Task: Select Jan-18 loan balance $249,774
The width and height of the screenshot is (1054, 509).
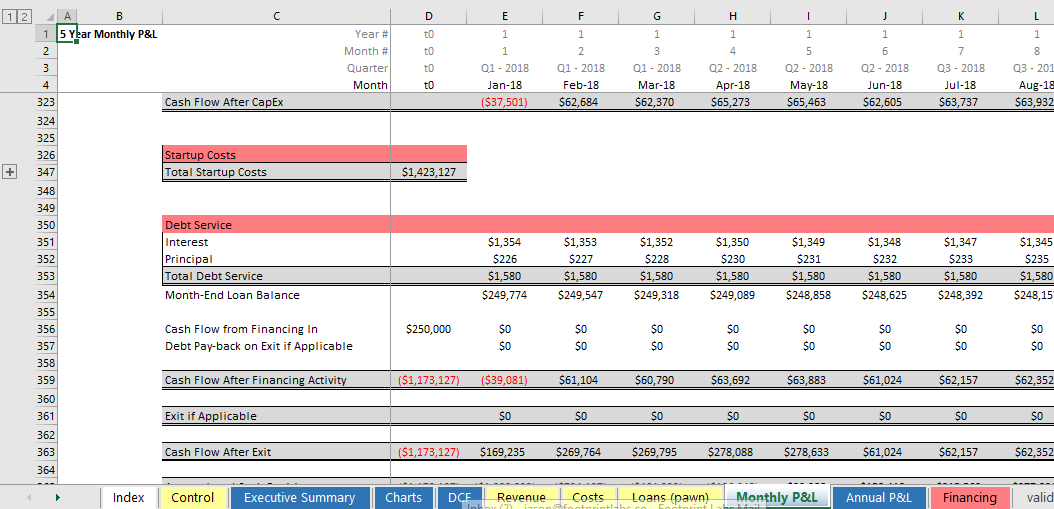Action: tap(505, 295)
